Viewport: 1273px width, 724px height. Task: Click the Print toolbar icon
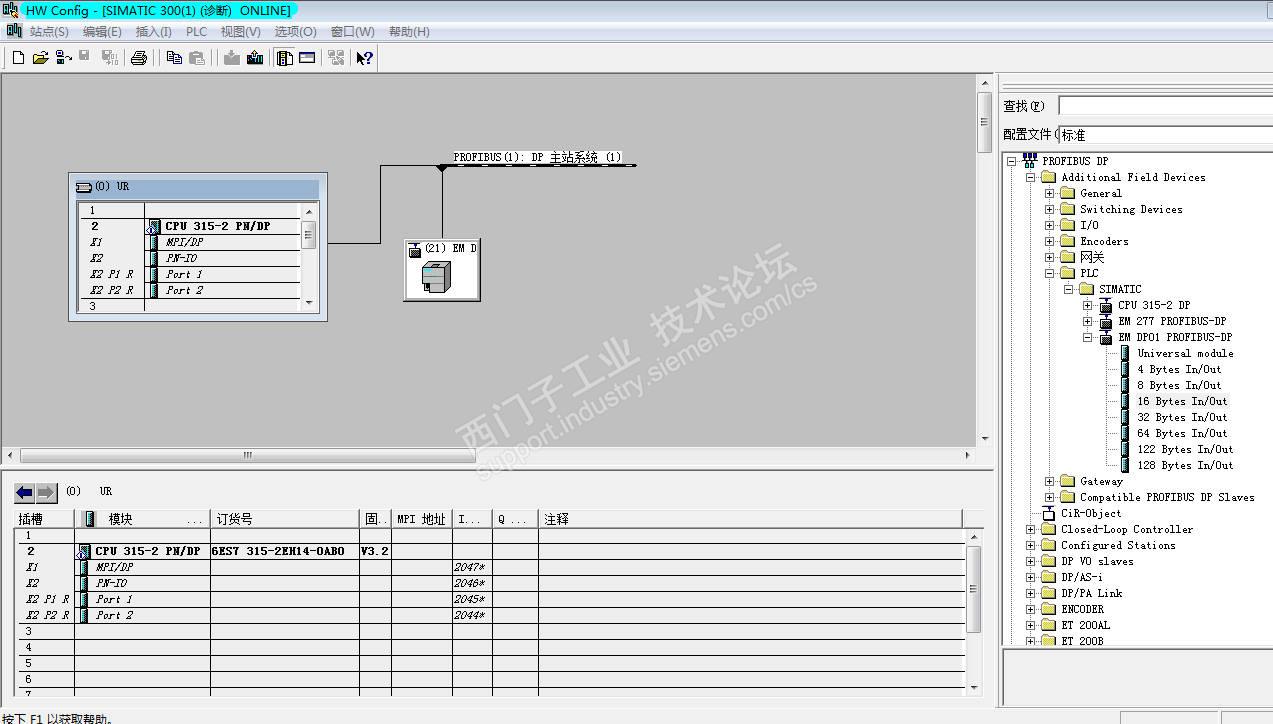pyautogui.click(x=139, y=58)
